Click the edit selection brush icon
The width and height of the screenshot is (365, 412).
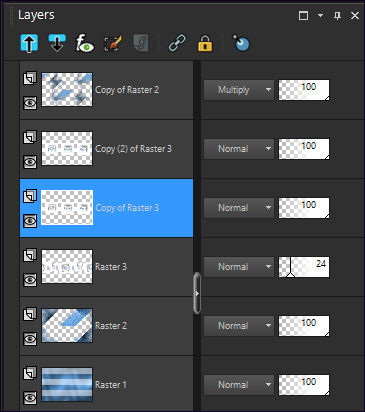click(113, 43)
